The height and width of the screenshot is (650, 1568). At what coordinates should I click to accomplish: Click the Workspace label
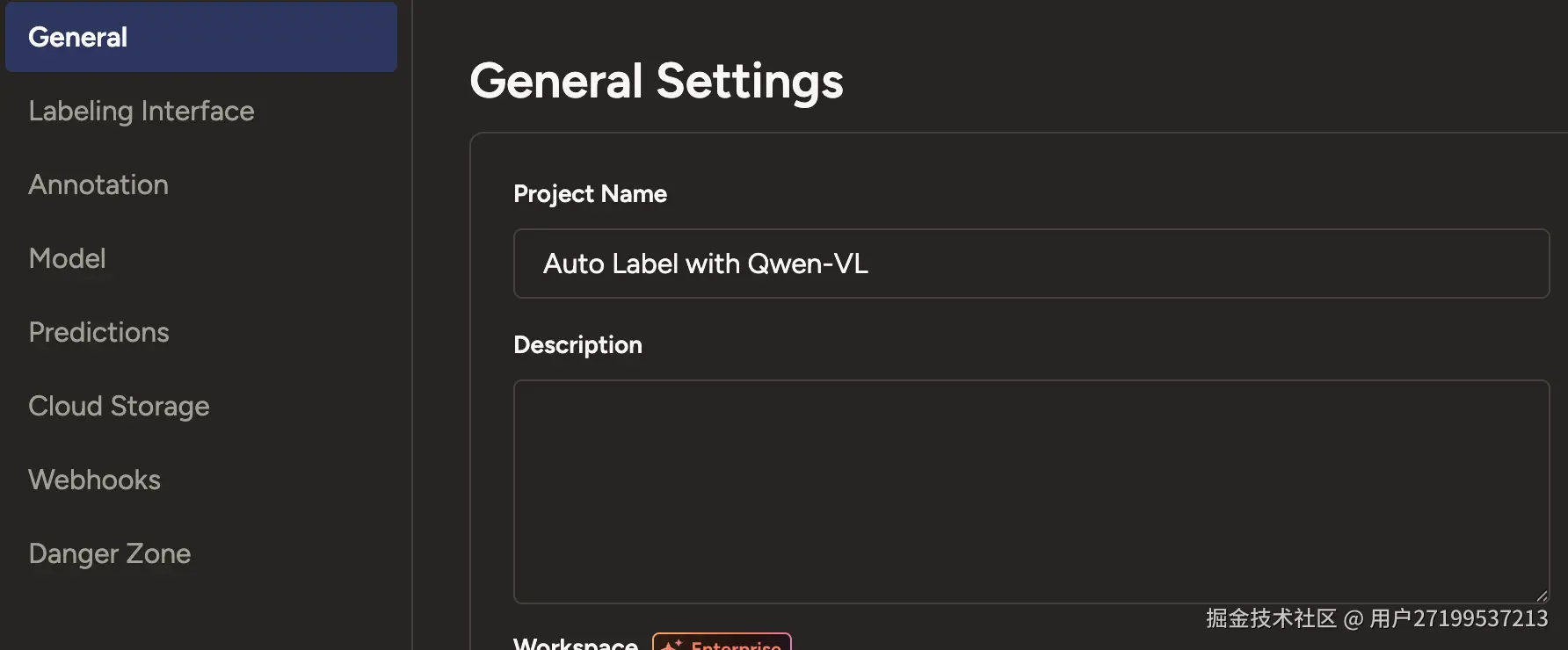(576, 644)
